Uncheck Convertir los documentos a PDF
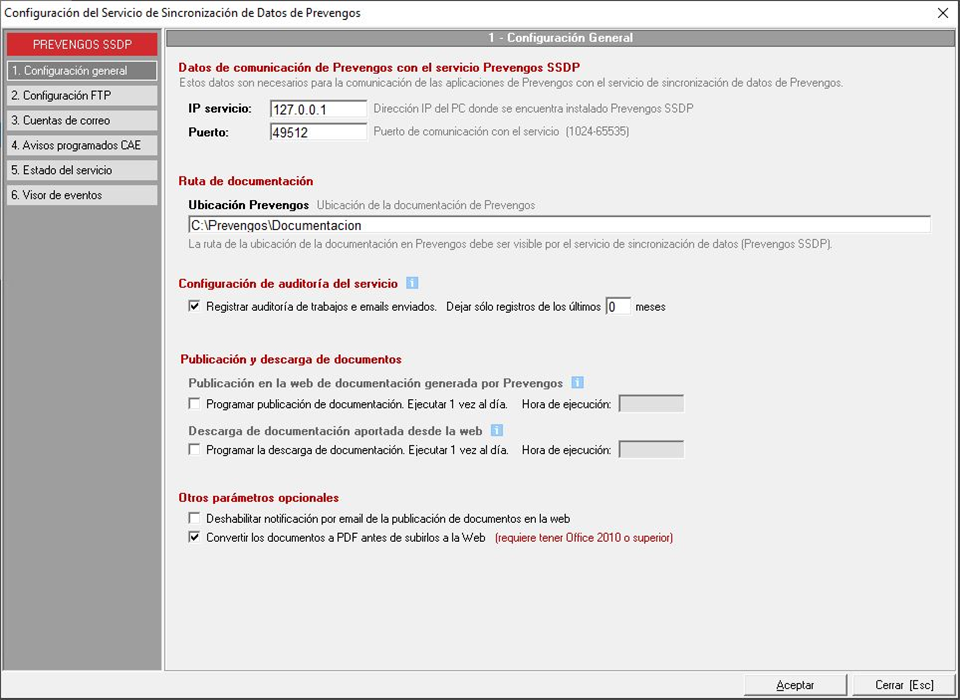 point(195,537)
